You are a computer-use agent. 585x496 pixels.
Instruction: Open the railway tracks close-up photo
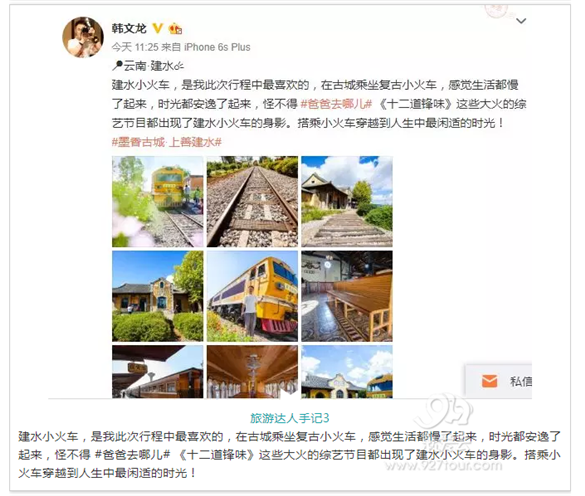[252, 202]
